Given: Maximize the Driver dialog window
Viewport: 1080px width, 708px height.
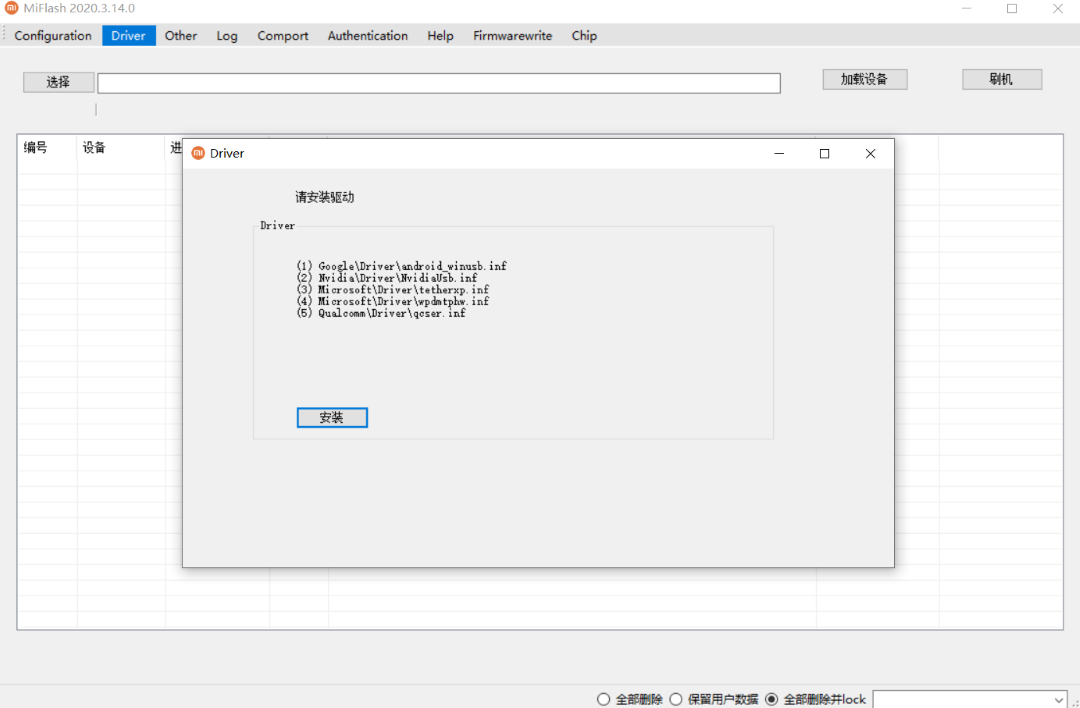Looking at the screenshot, I should pyautogui.click(x=824, y=153).
